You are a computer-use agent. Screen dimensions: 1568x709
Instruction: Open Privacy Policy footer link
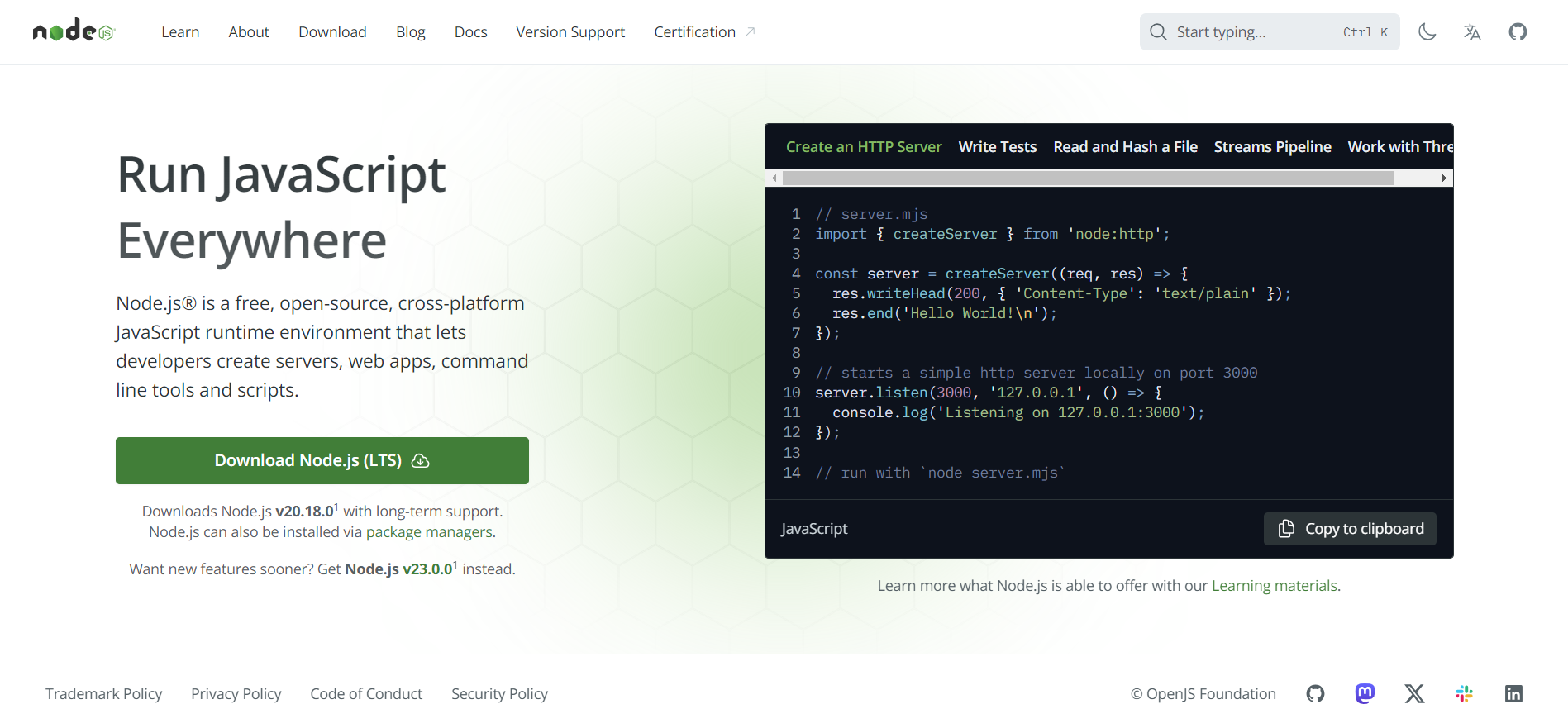pos(236,693)
